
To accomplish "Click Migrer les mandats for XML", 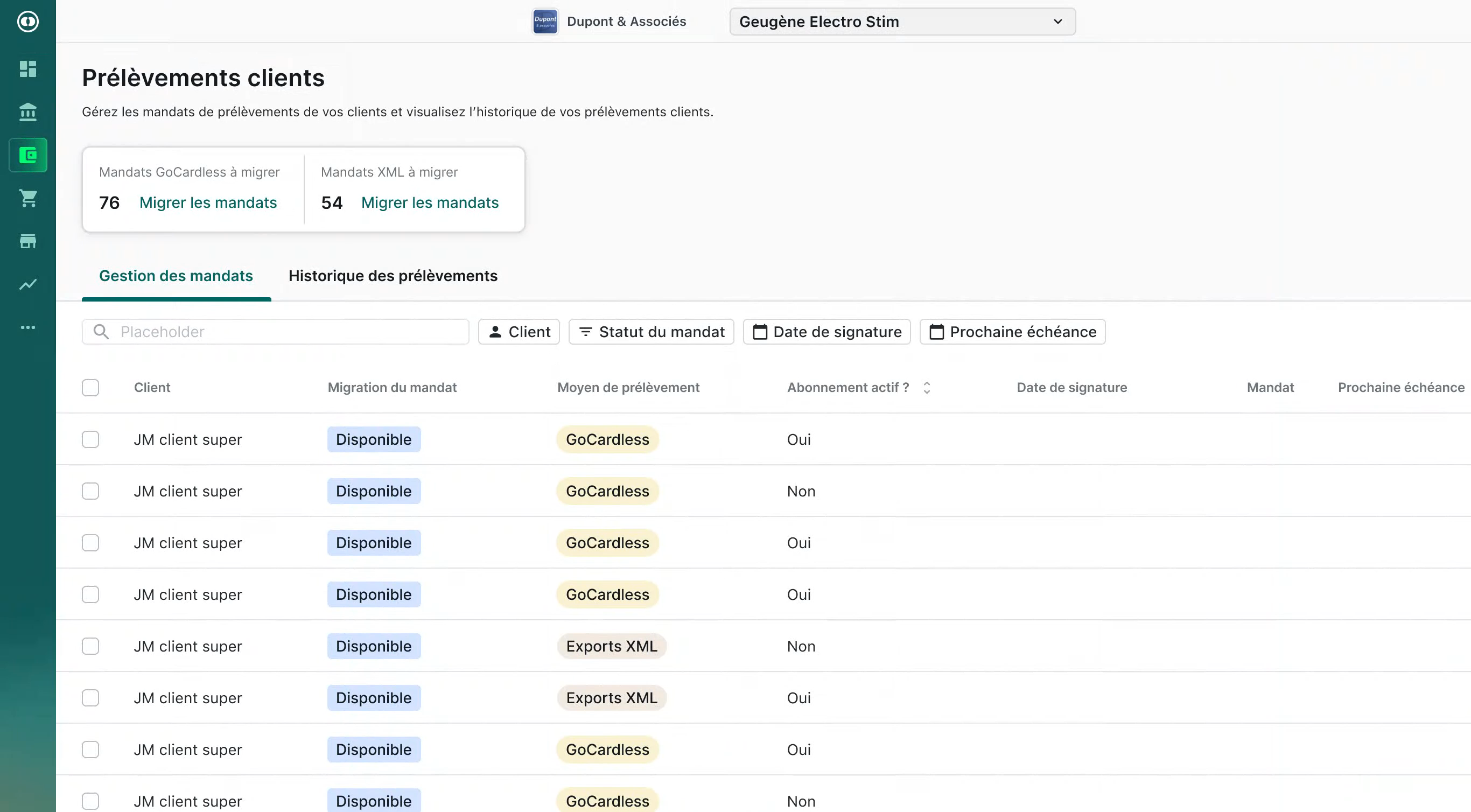I will (430, 202).
